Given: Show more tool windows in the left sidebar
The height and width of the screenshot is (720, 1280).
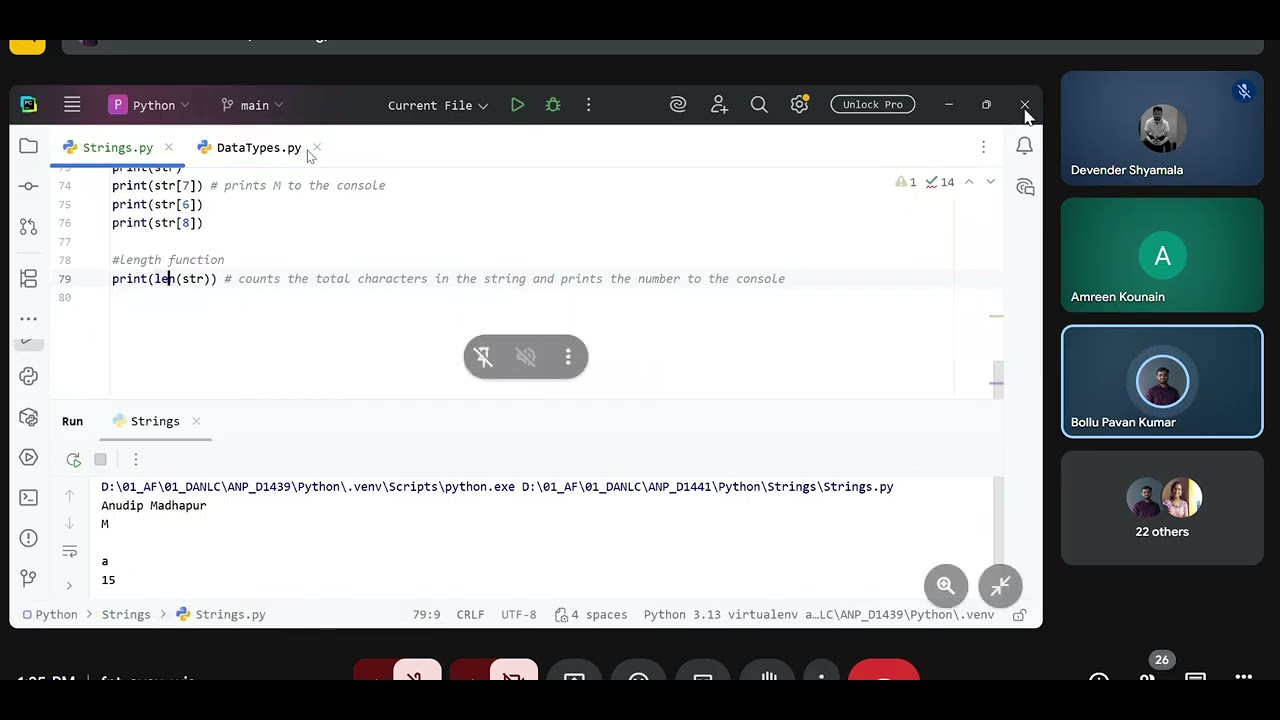Looking at the screenshot, I should [x=28, y=319].
